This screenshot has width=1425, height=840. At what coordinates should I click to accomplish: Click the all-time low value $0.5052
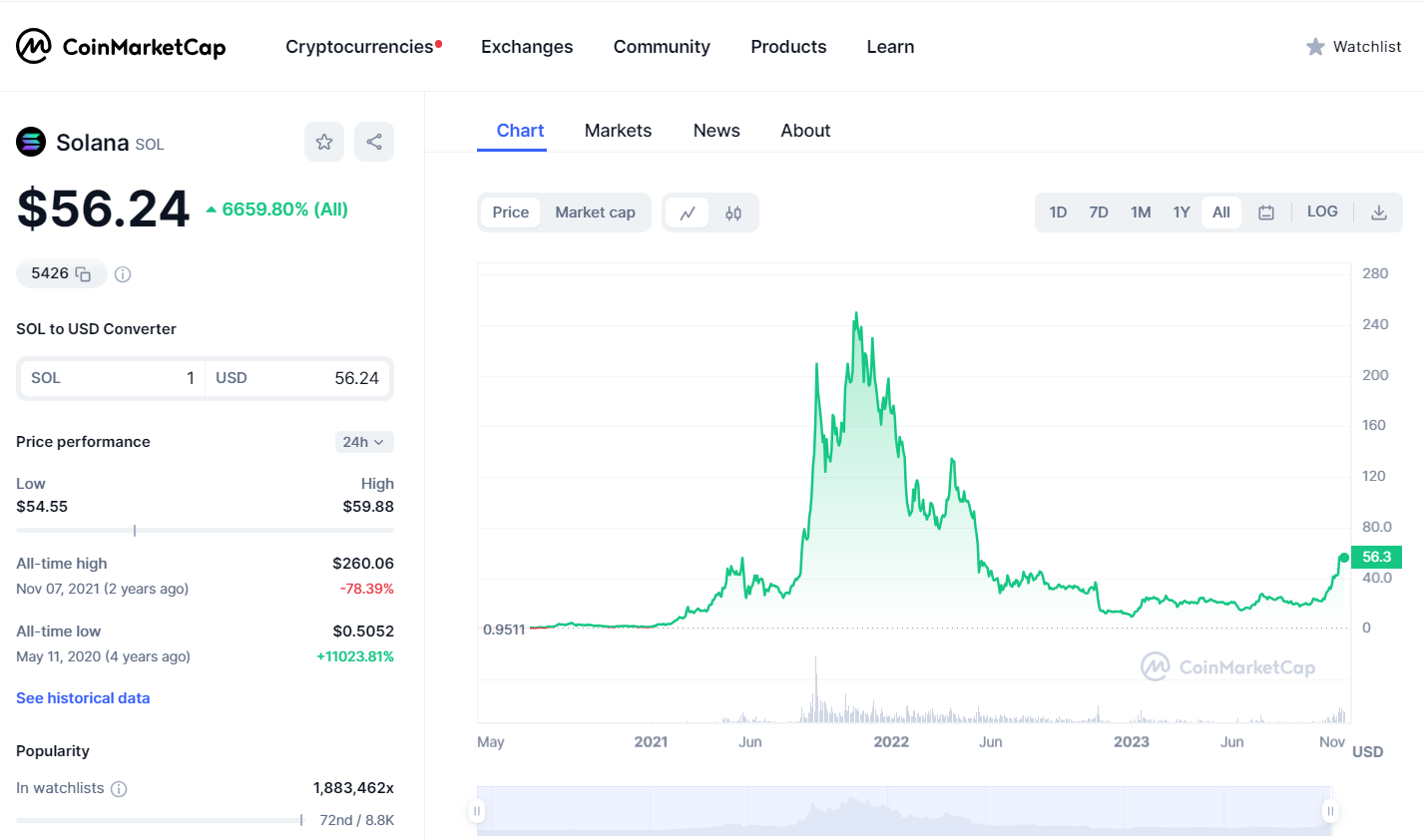(363, 631)
